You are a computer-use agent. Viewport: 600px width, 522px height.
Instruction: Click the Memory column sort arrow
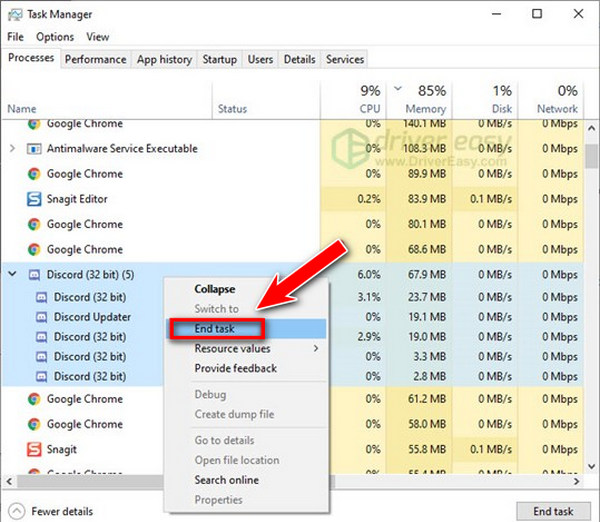click(398, 88)
